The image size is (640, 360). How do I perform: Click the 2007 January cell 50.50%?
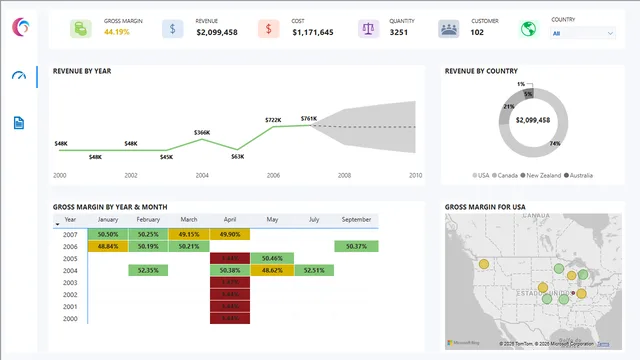point(108,234)
